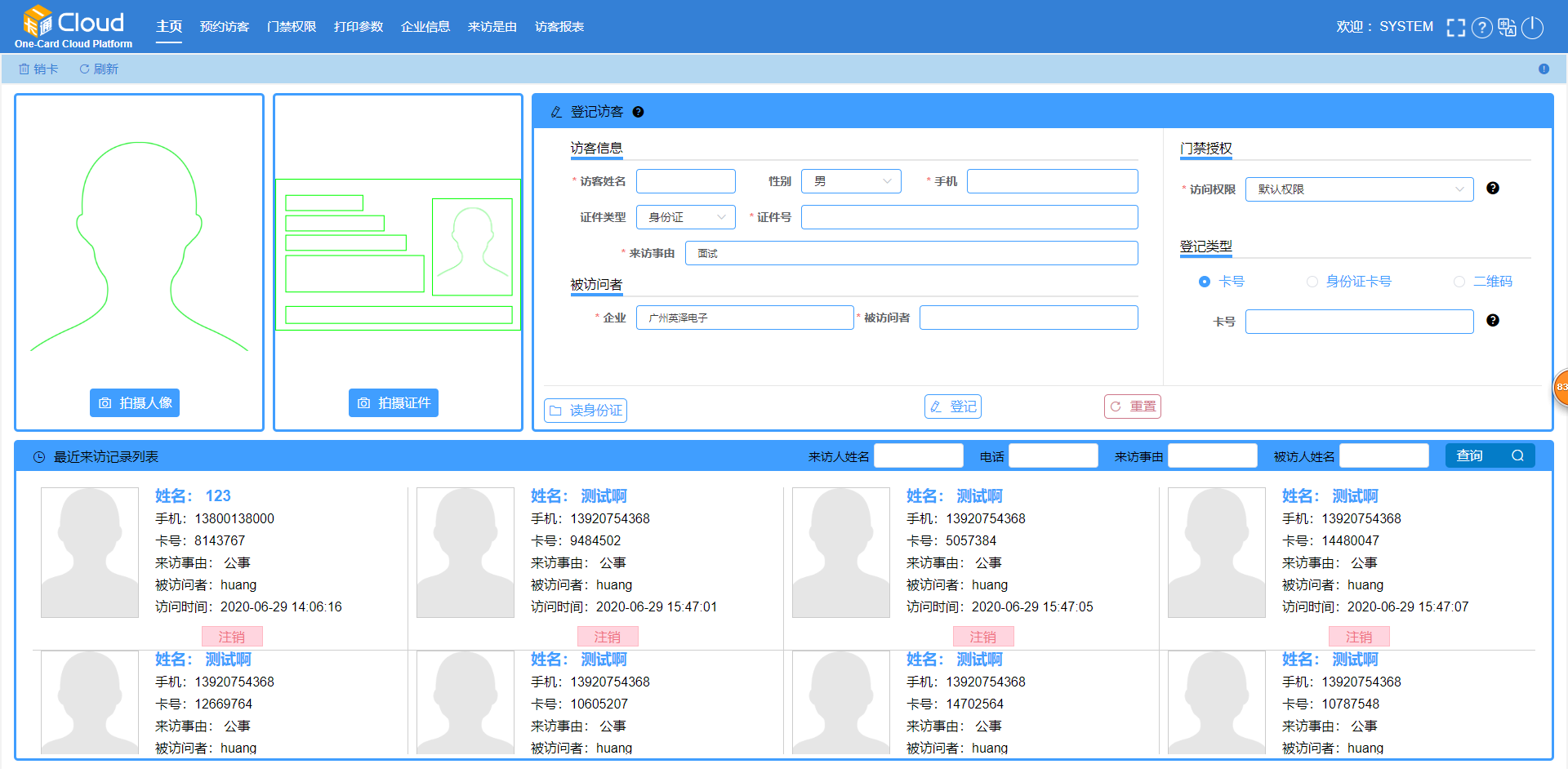Screen dimensions: 1568x773
Task: Click the help icon next to 访问权限 dropdown
Action: coord(1492,189)
